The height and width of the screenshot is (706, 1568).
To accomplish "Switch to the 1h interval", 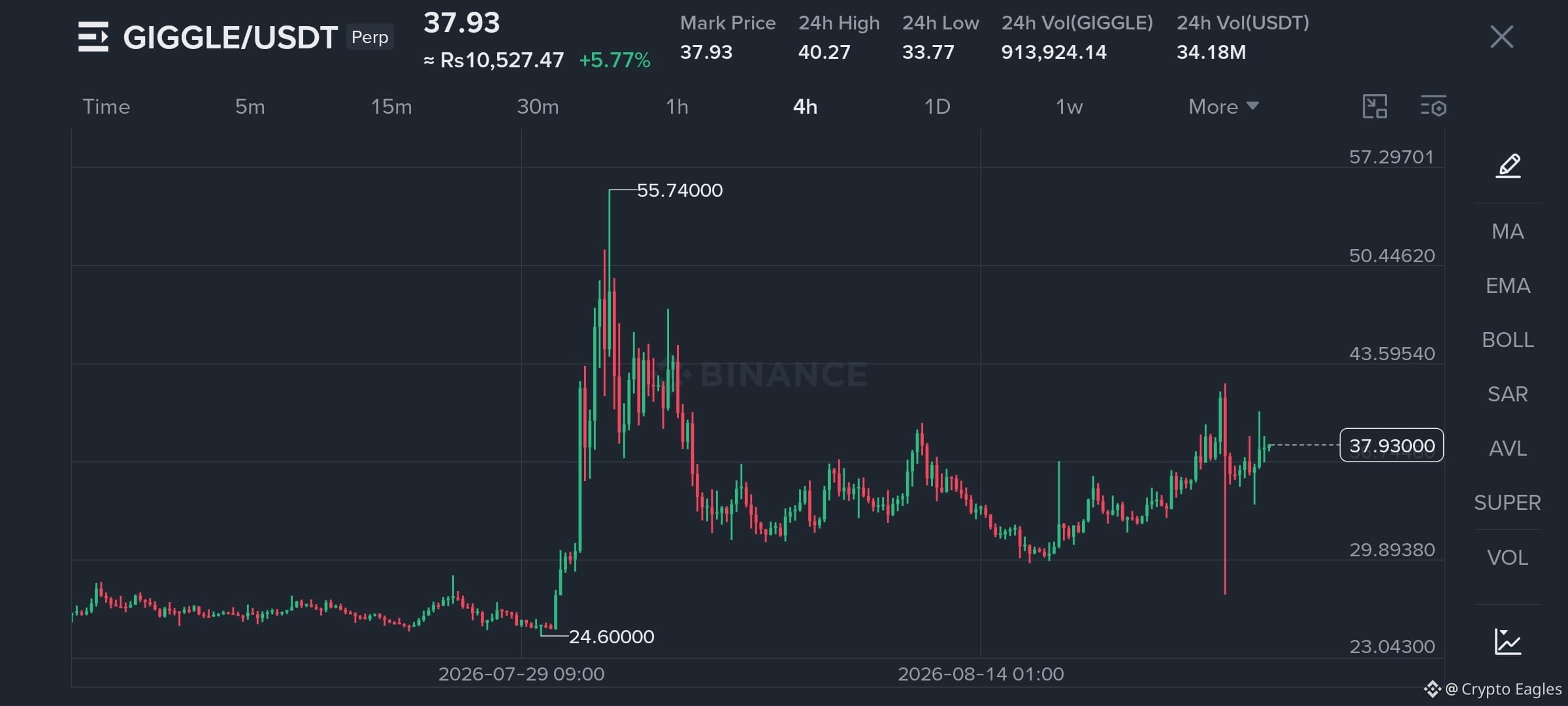I will pos(677,107).
